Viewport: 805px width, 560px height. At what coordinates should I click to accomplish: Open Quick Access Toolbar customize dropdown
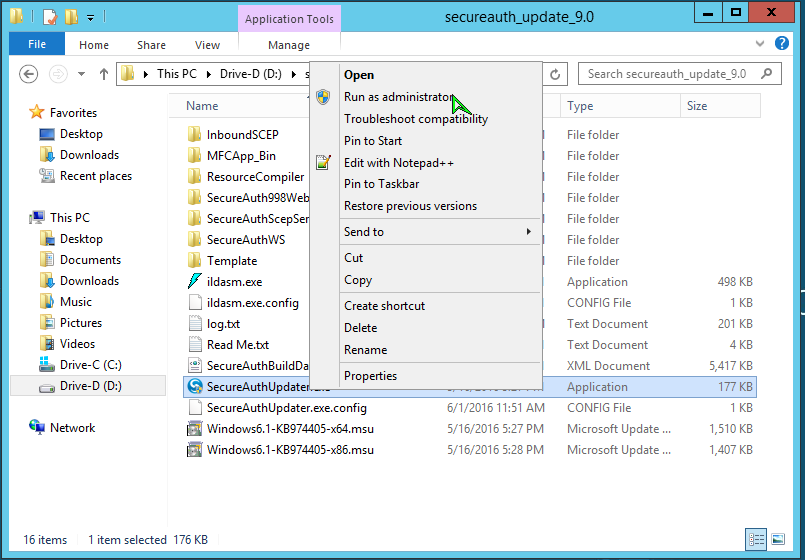point(90,18)
